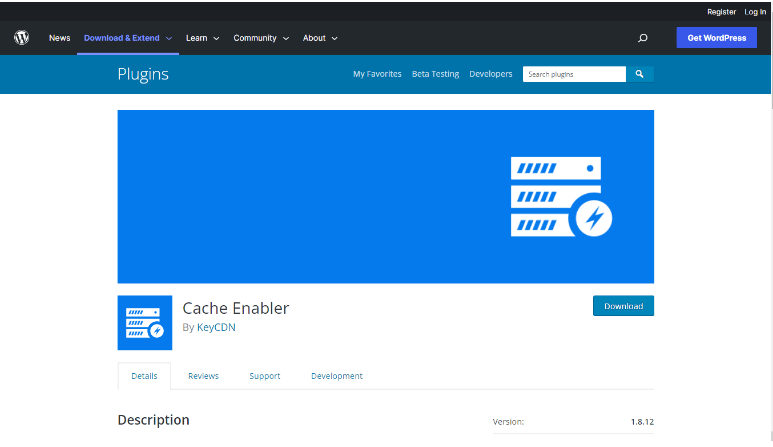Open the Developers link
This screenshot has height=447, width=773.
click(491, 74)
